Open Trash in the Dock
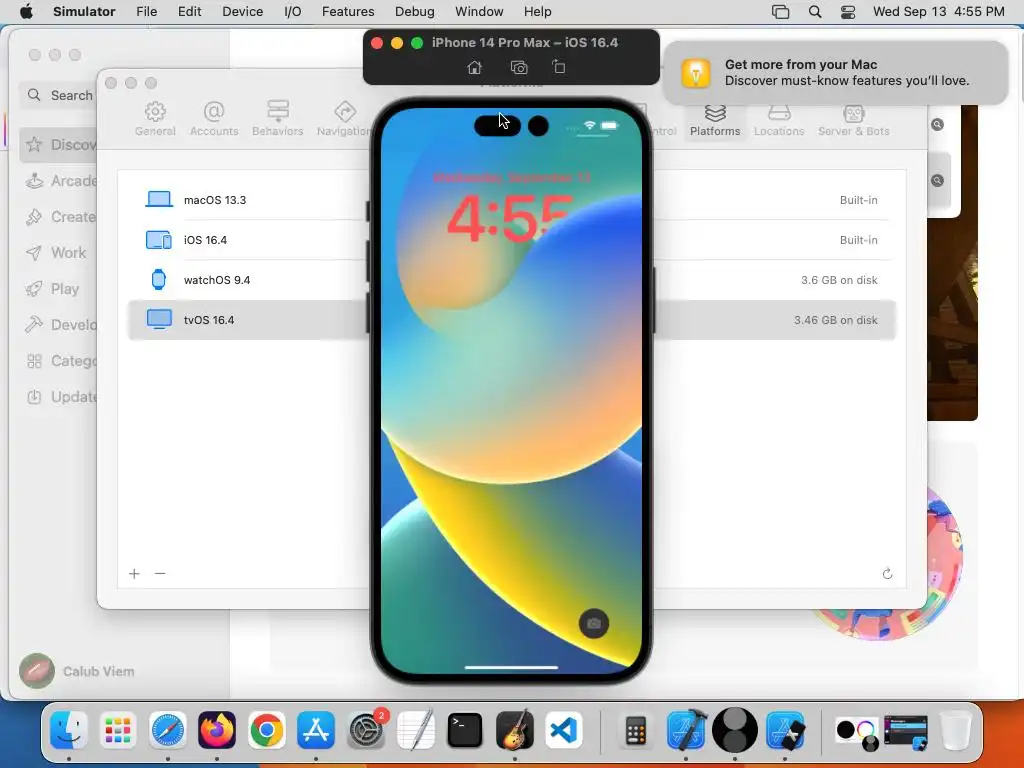This screenshot has height=768, width=1024. pos(955,729)
